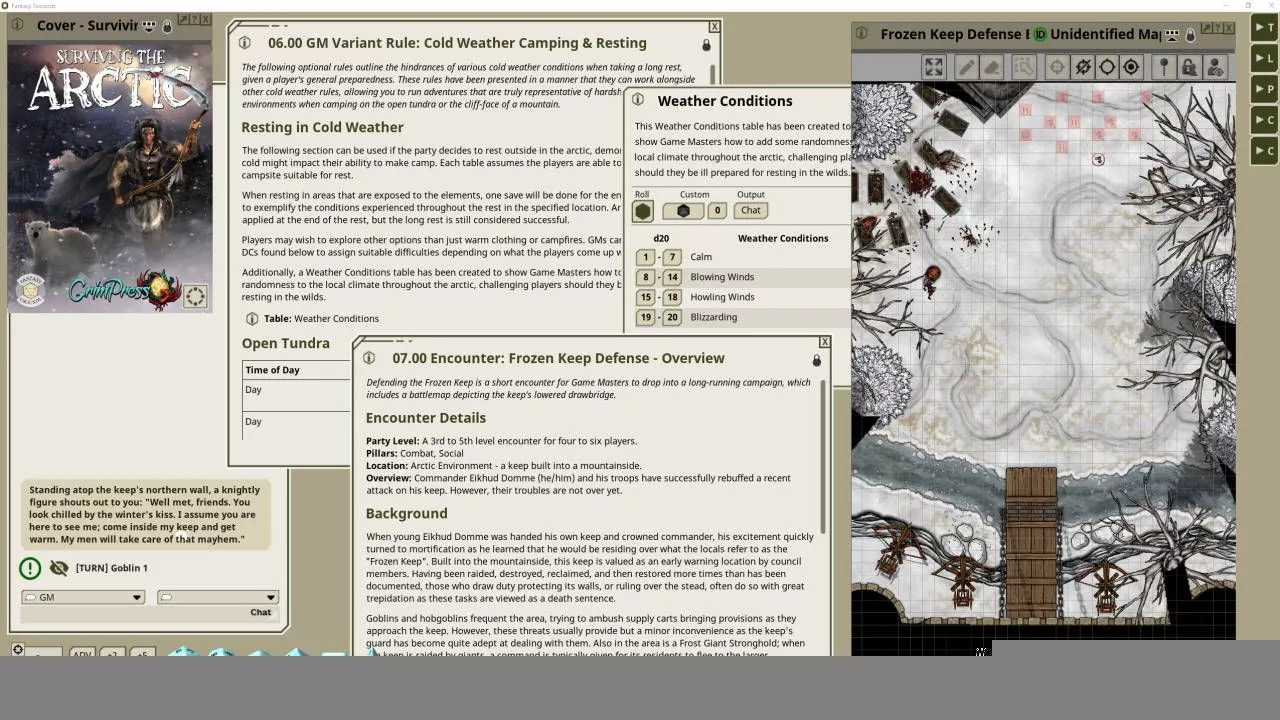Click link icon of 06.00 GM Variant Rule
Screen dimensions: 1280x720
click(246, 43)
